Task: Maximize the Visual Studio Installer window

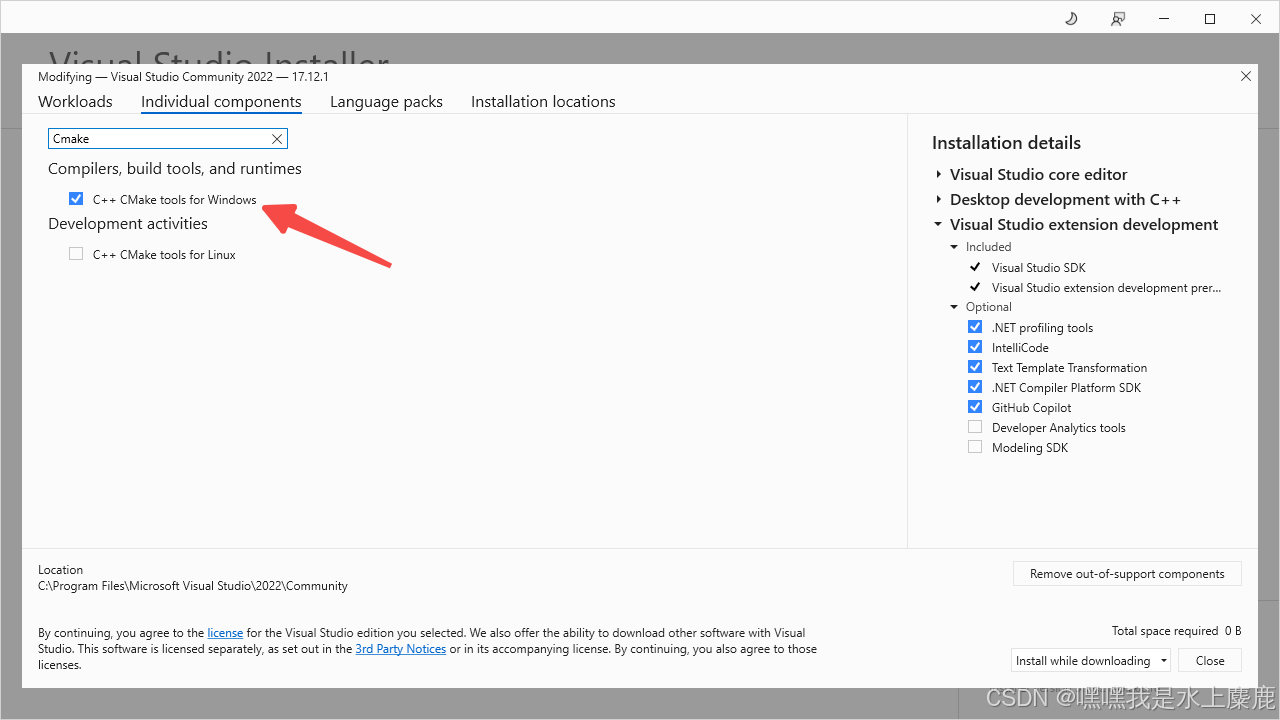Action: point(1210,18)
